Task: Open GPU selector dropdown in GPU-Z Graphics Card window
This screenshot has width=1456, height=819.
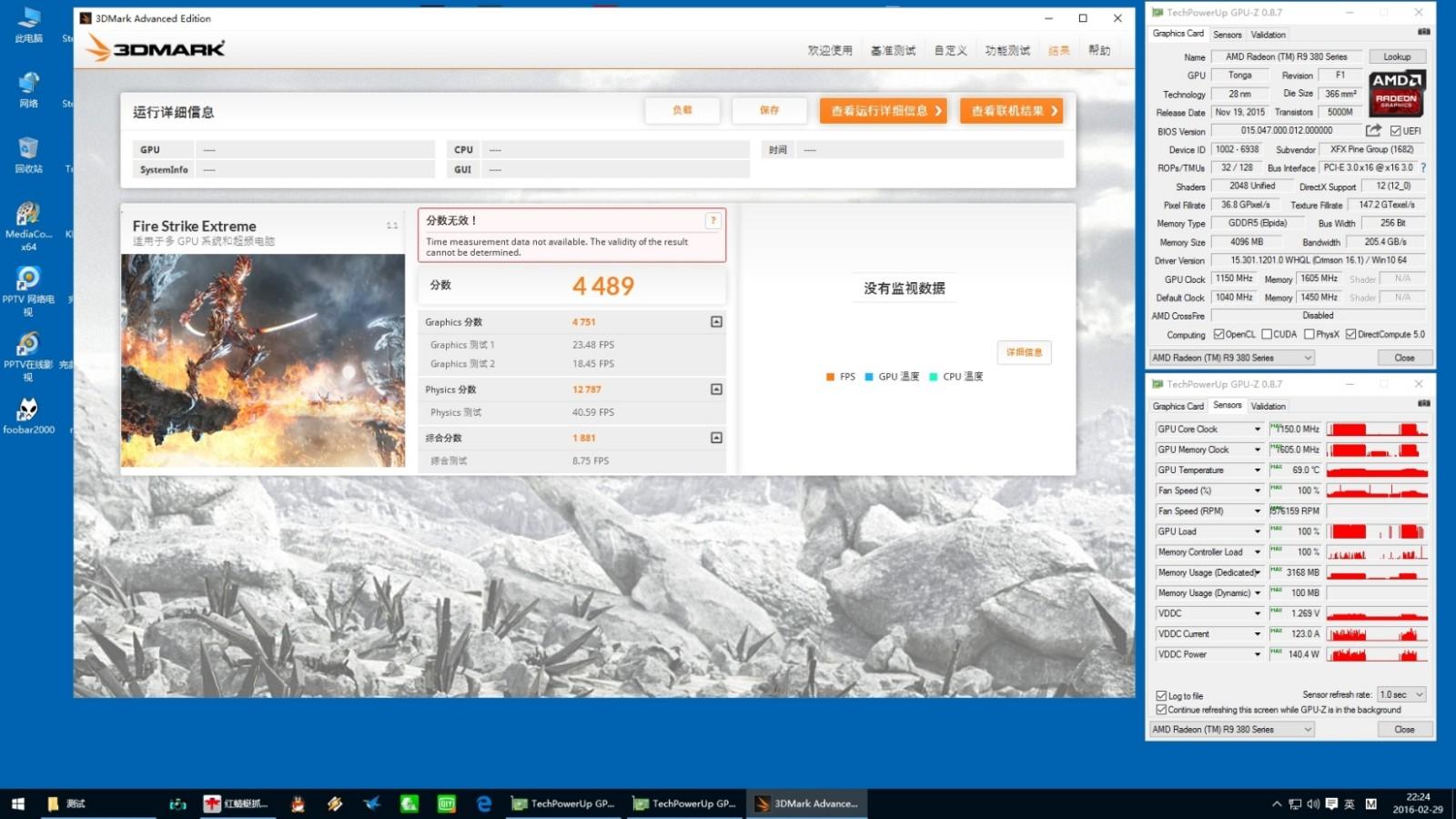Action: (x=1232, y=358)
